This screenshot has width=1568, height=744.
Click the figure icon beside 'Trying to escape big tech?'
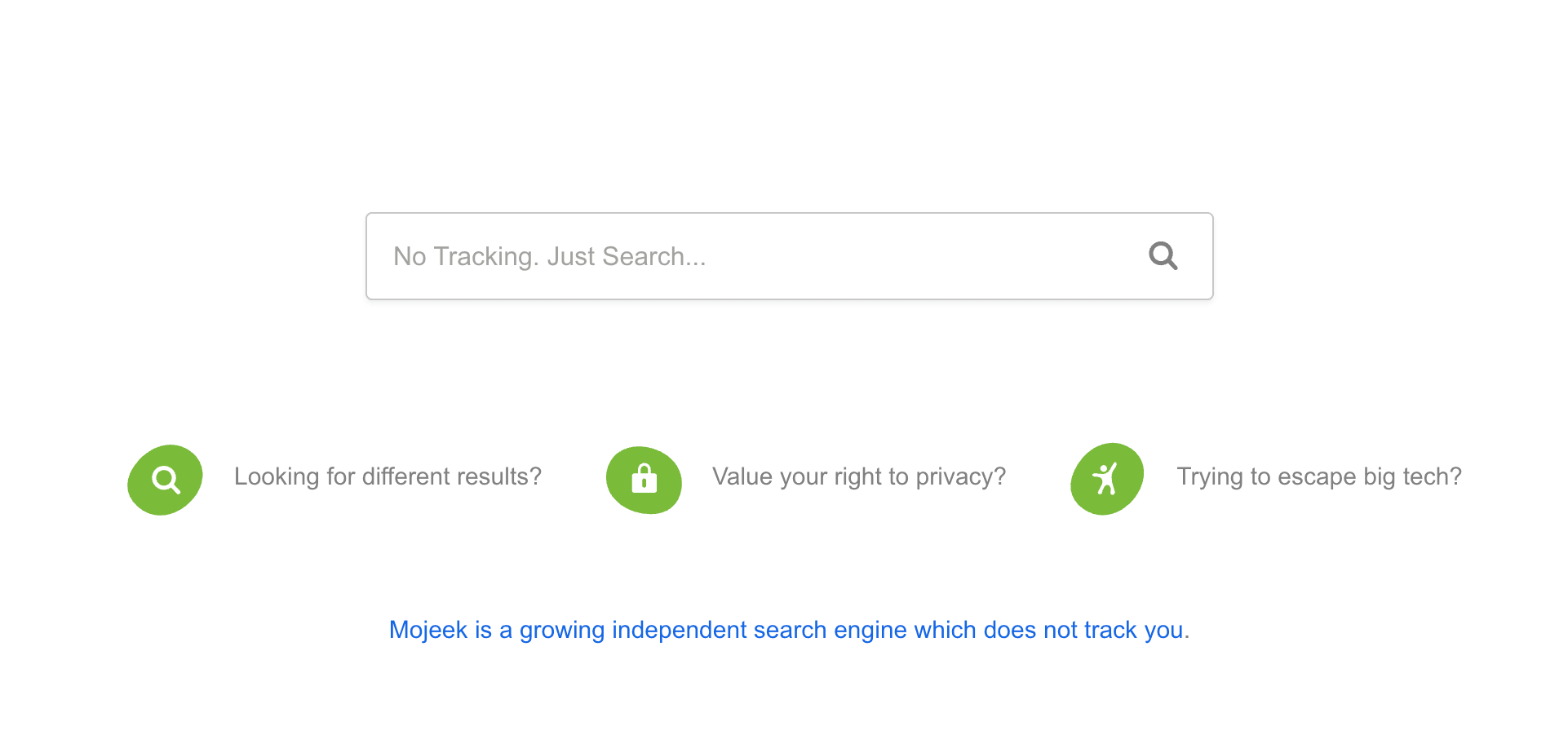click(x=1107, y=479)
